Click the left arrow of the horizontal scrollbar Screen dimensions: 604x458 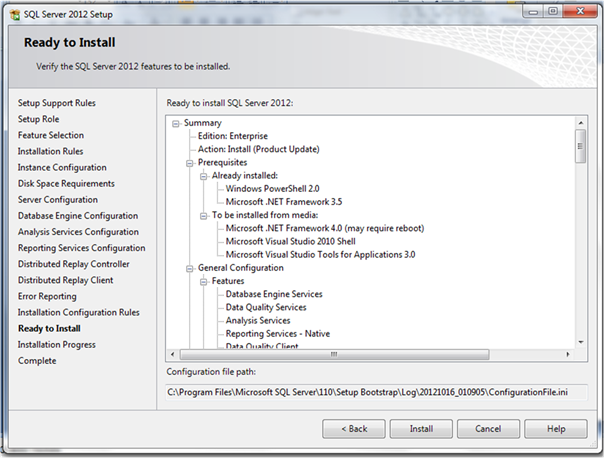(x=173, y=354)
